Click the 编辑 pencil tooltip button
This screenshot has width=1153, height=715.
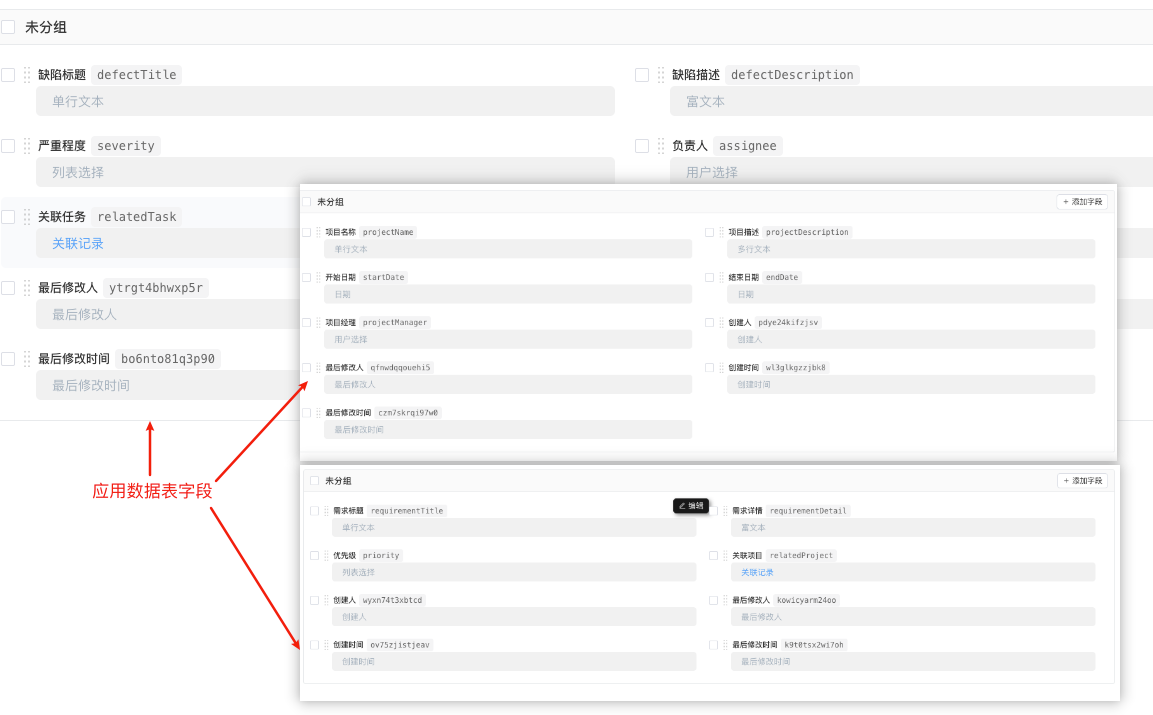point(690,506)
